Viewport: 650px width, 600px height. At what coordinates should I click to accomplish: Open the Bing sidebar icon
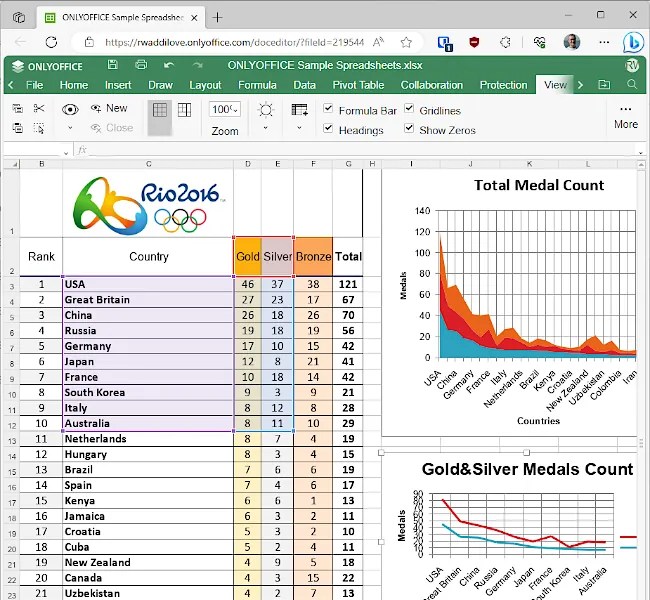tap(633, 42)
